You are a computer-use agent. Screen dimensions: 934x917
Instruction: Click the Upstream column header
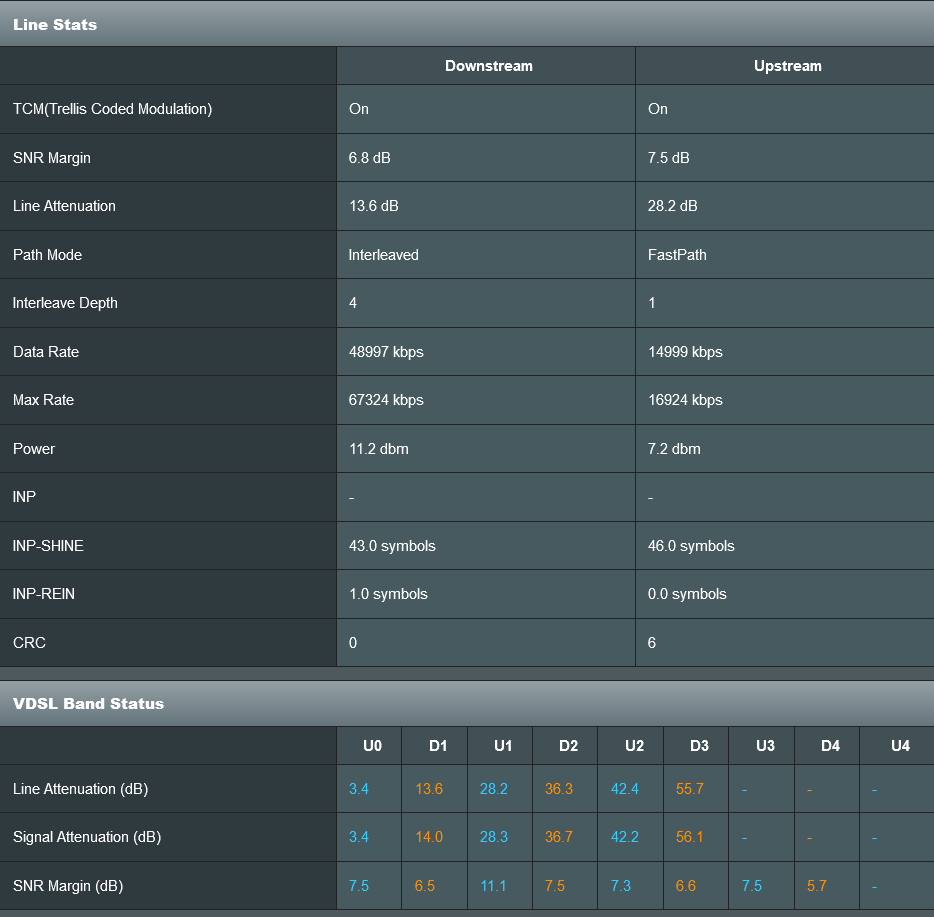(787, 66)
